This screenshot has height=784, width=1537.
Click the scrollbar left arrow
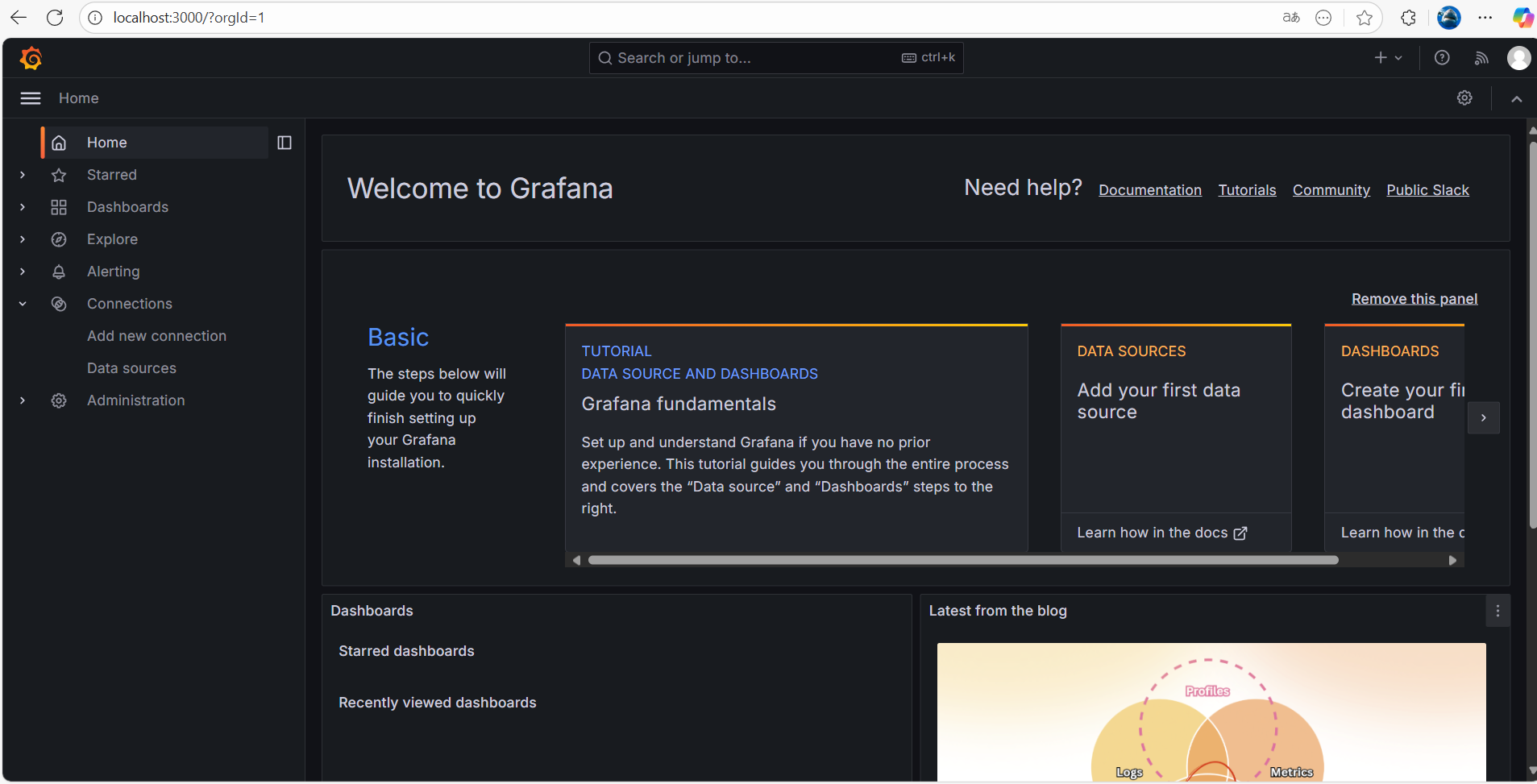(x=576, y=560)
